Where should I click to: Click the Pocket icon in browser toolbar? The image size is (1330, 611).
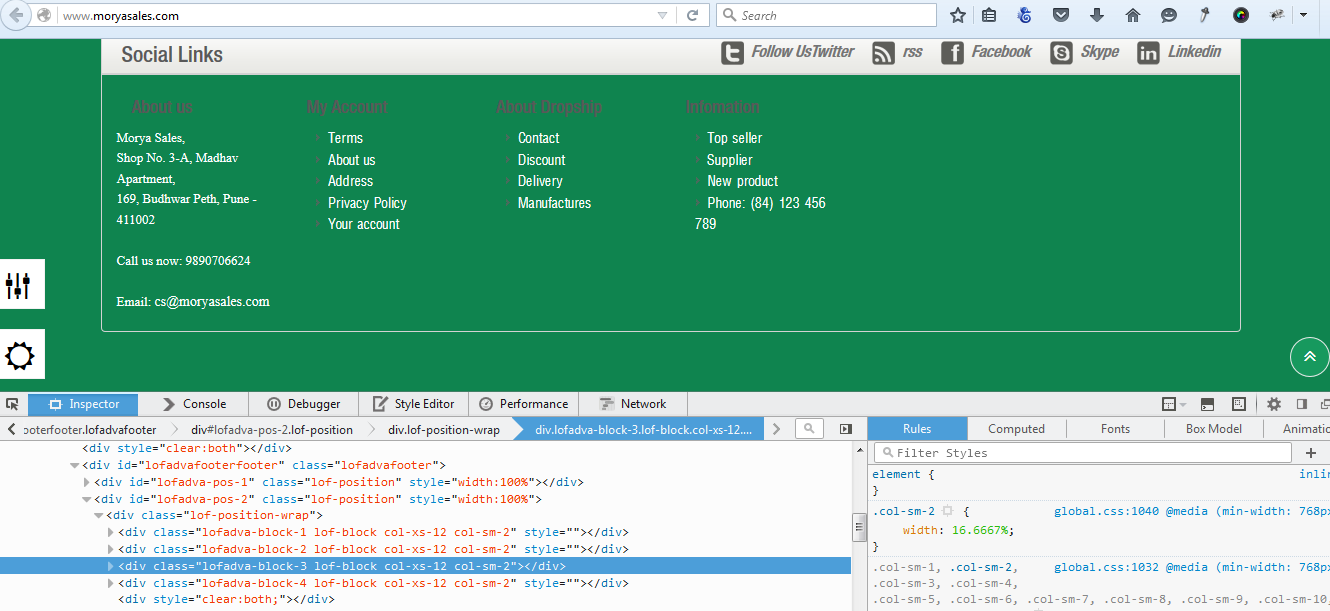coord(1060,15)
